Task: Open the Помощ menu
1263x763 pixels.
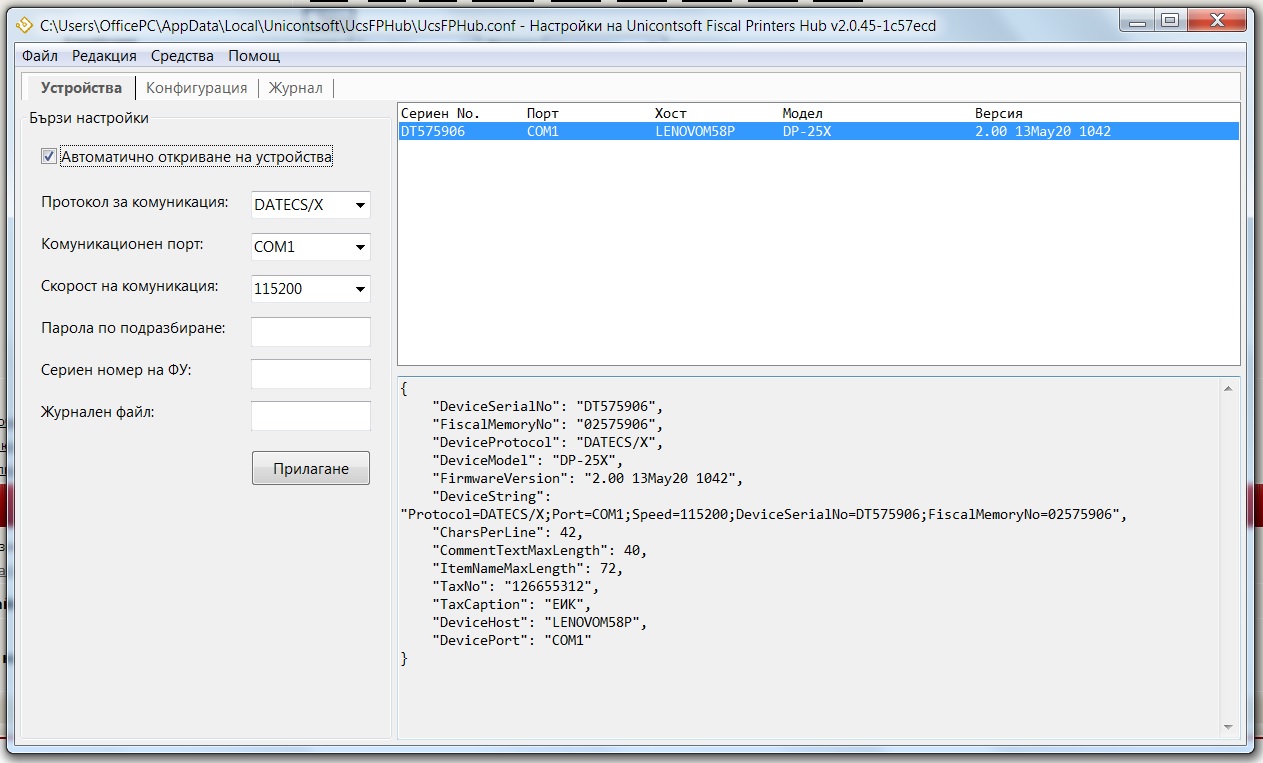Action: click(x=254, y=56)
